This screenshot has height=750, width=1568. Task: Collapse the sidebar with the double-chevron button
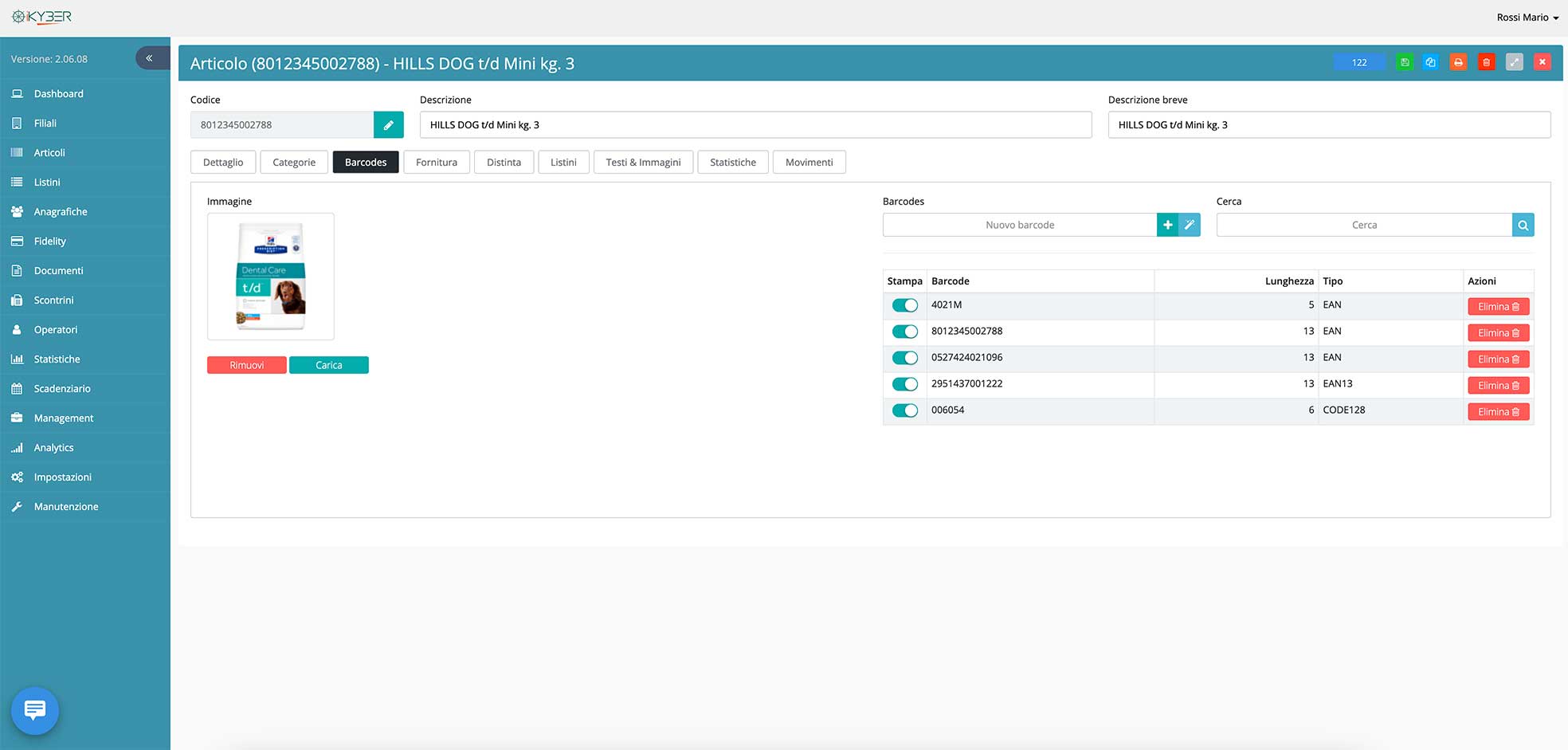click(x=151, y=58)
